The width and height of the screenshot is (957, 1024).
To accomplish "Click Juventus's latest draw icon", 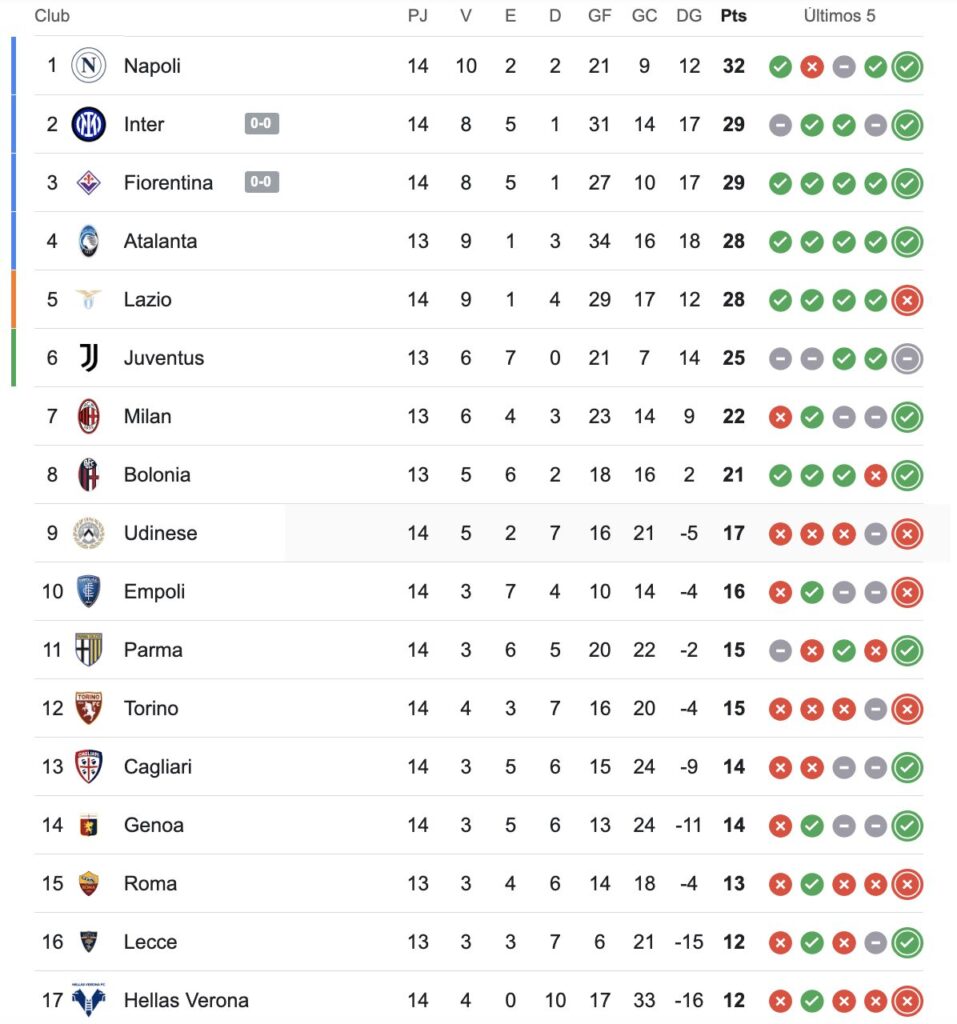I will pos(907,359).
